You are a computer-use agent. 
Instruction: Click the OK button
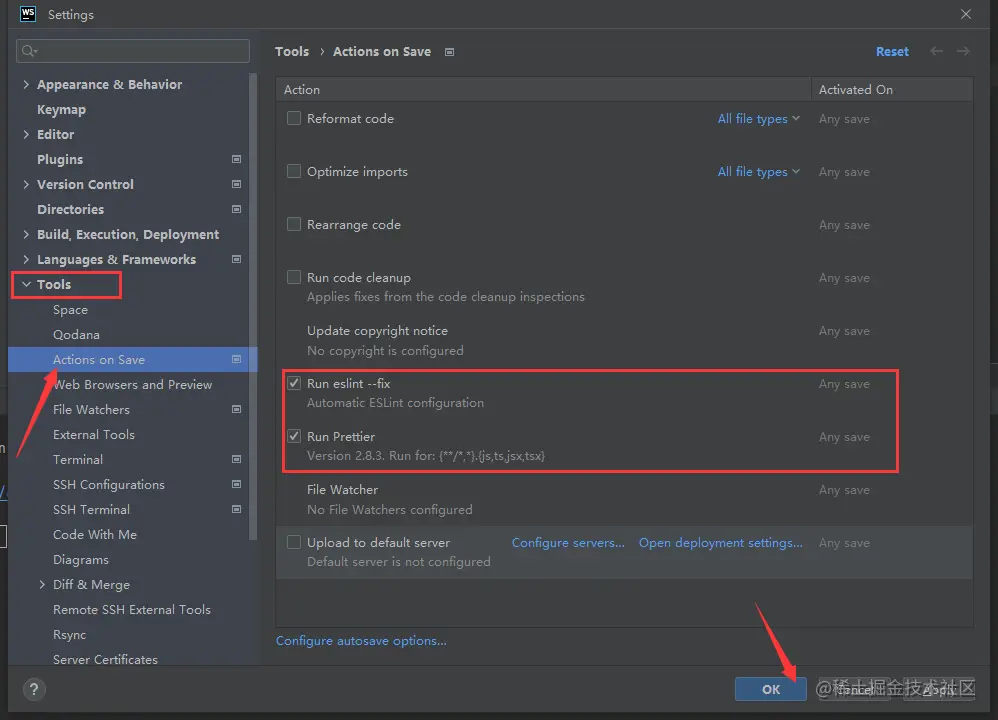point(771,689)
